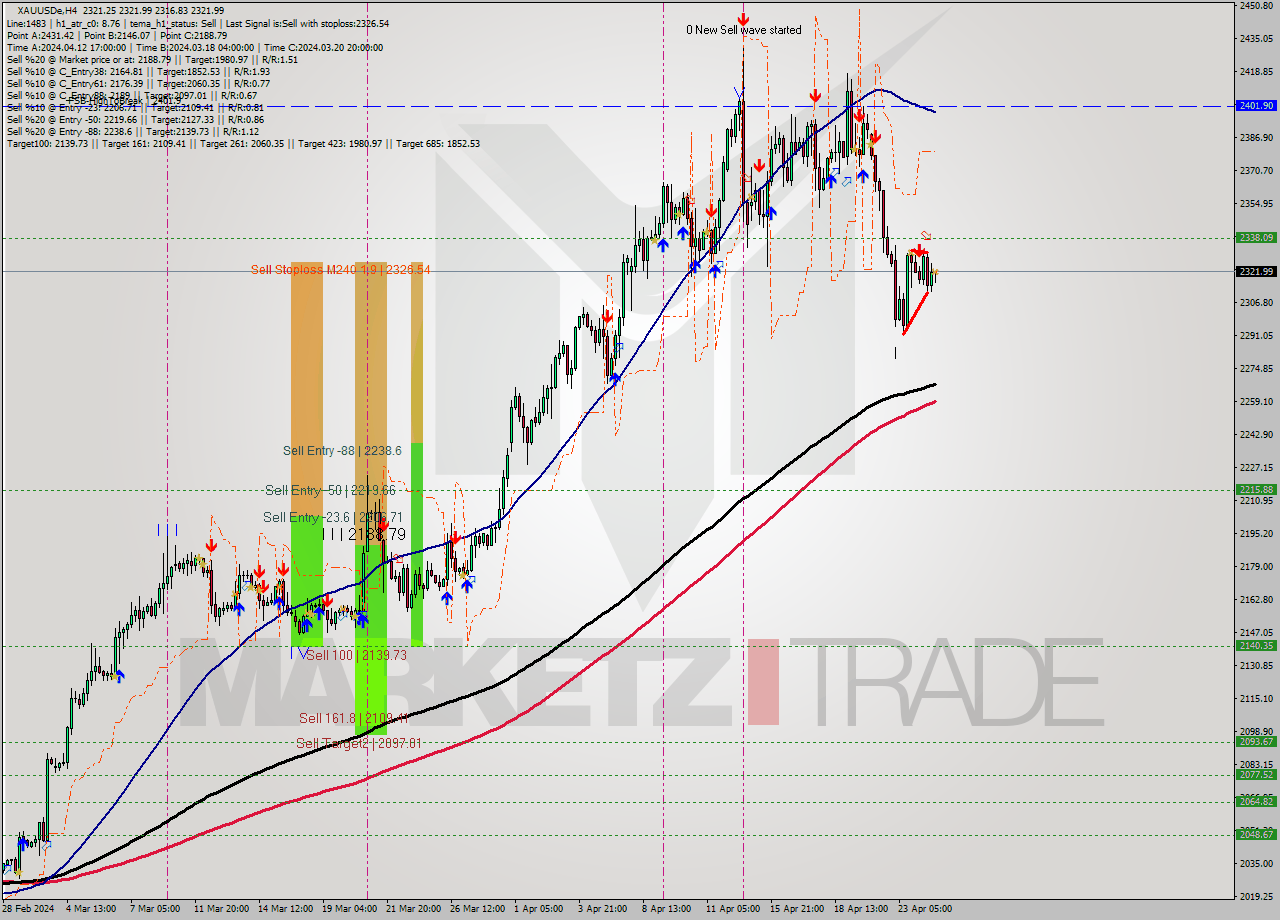Image resolution: width=1280 pixels, height=920 pixels.
Task: Click the 14 Mar 12:00 date label
Action: (x=285, y=909)
